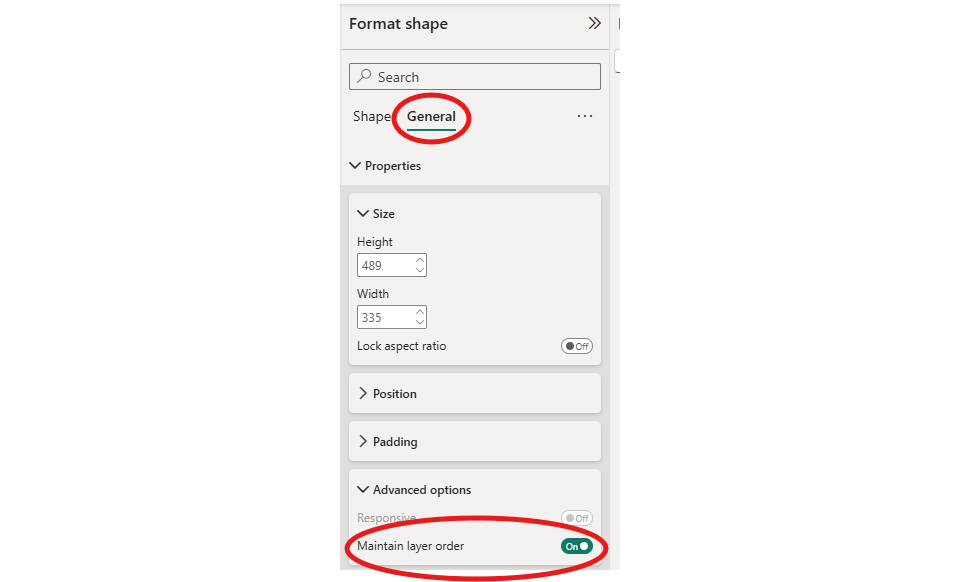
Task: Turn off Maintain layer order toggle
Action: click(577, 546)
